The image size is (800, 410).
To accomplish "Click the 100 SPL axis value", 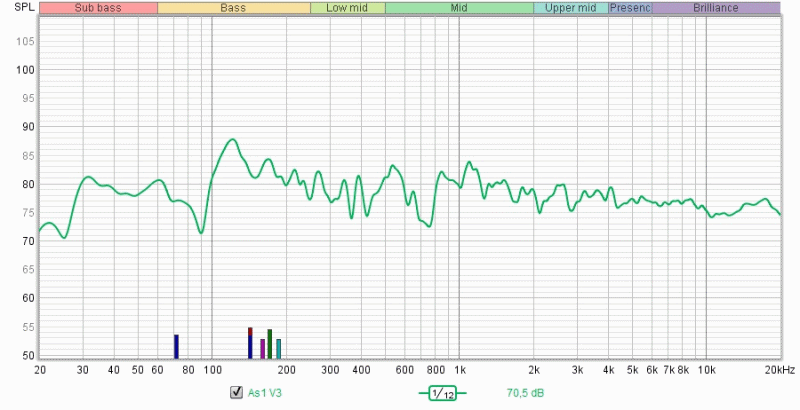I will click(25, 70).
